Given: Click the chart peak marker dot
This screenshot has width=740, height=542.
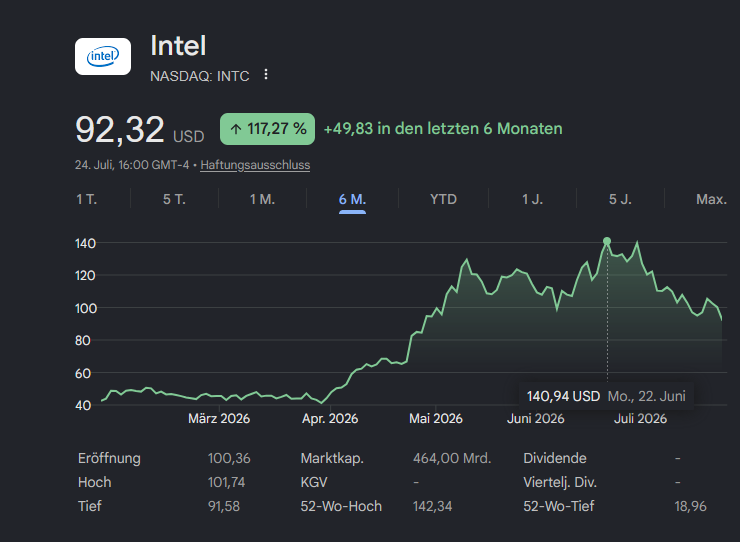Looking at the screenshot, I should click(x=607, y=241).
